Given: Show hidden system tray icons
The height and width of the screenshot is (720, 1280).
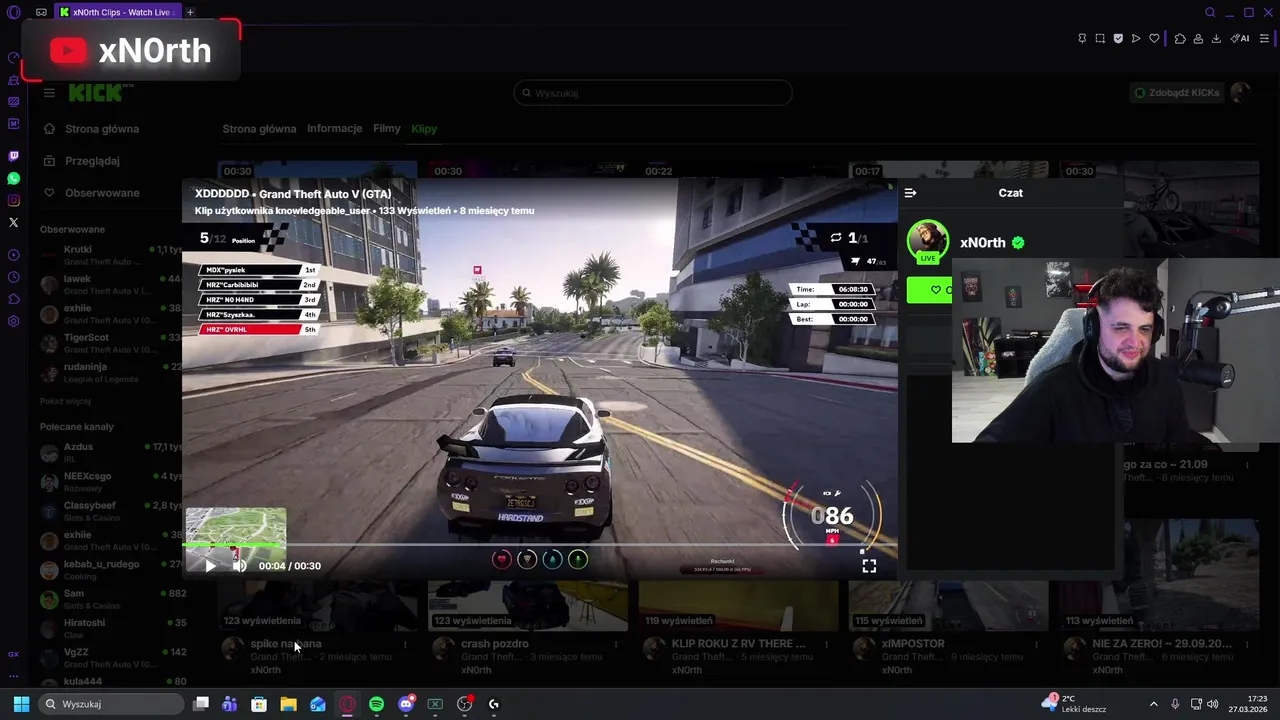Looking at the screenshot, I should [1153, 704].
